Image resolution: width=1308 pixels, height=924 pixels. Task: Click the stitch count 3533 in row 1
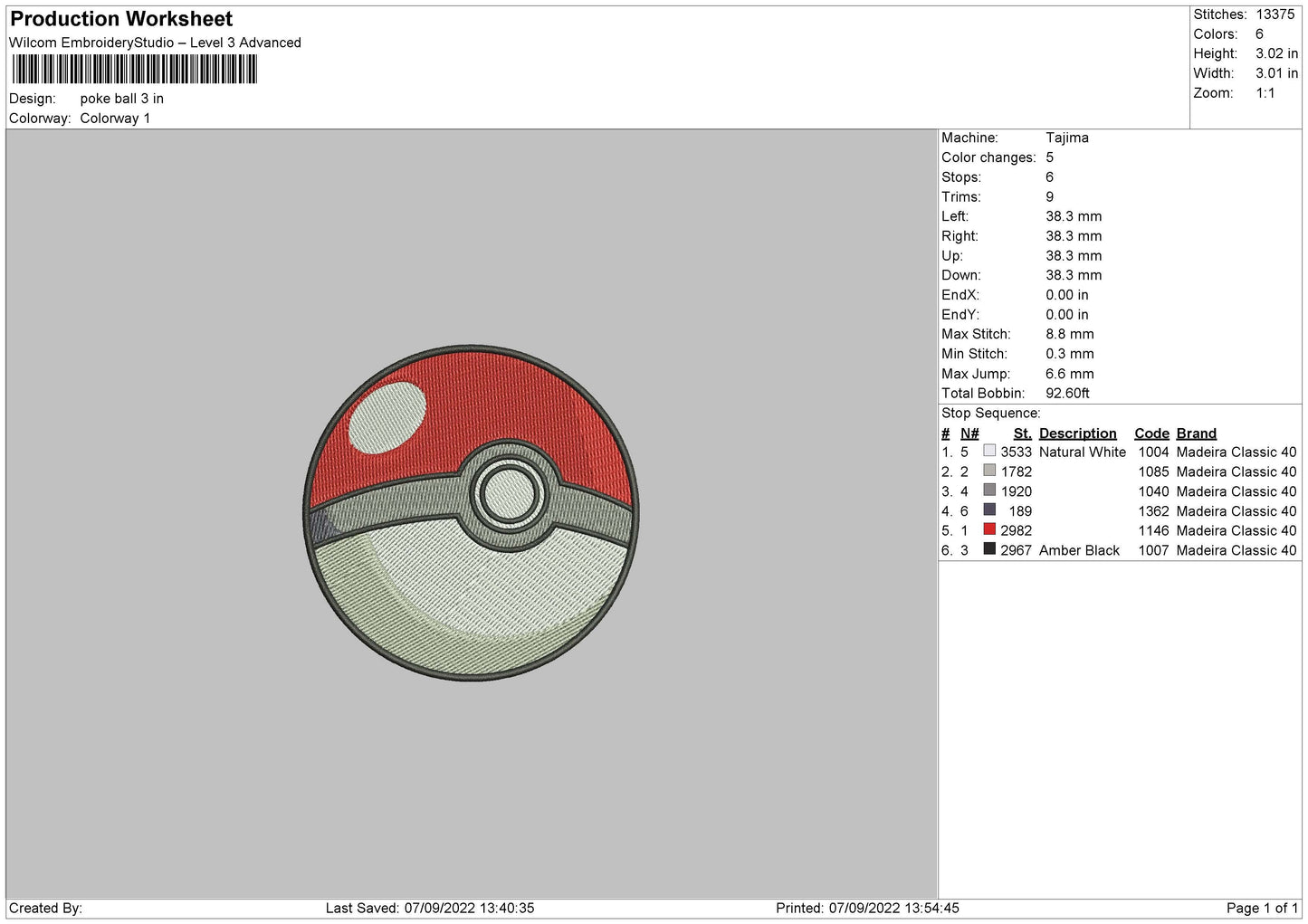point(1016,452)
